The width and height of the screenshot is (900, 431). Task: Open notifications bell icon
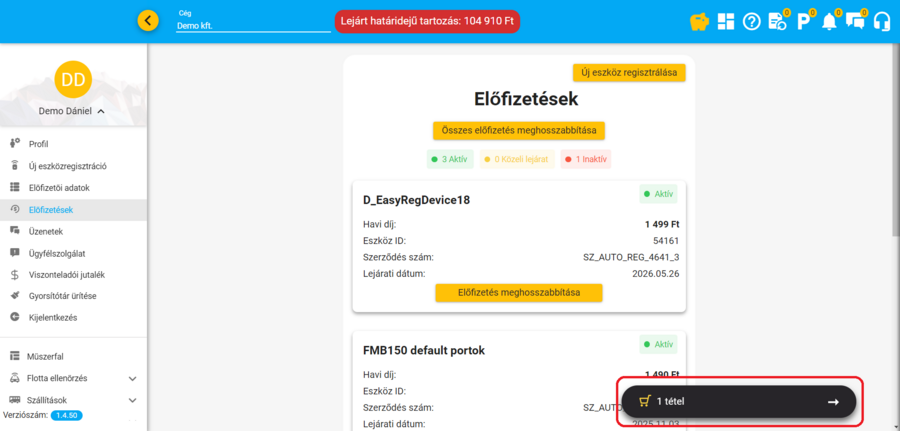[x=829, y=21]
